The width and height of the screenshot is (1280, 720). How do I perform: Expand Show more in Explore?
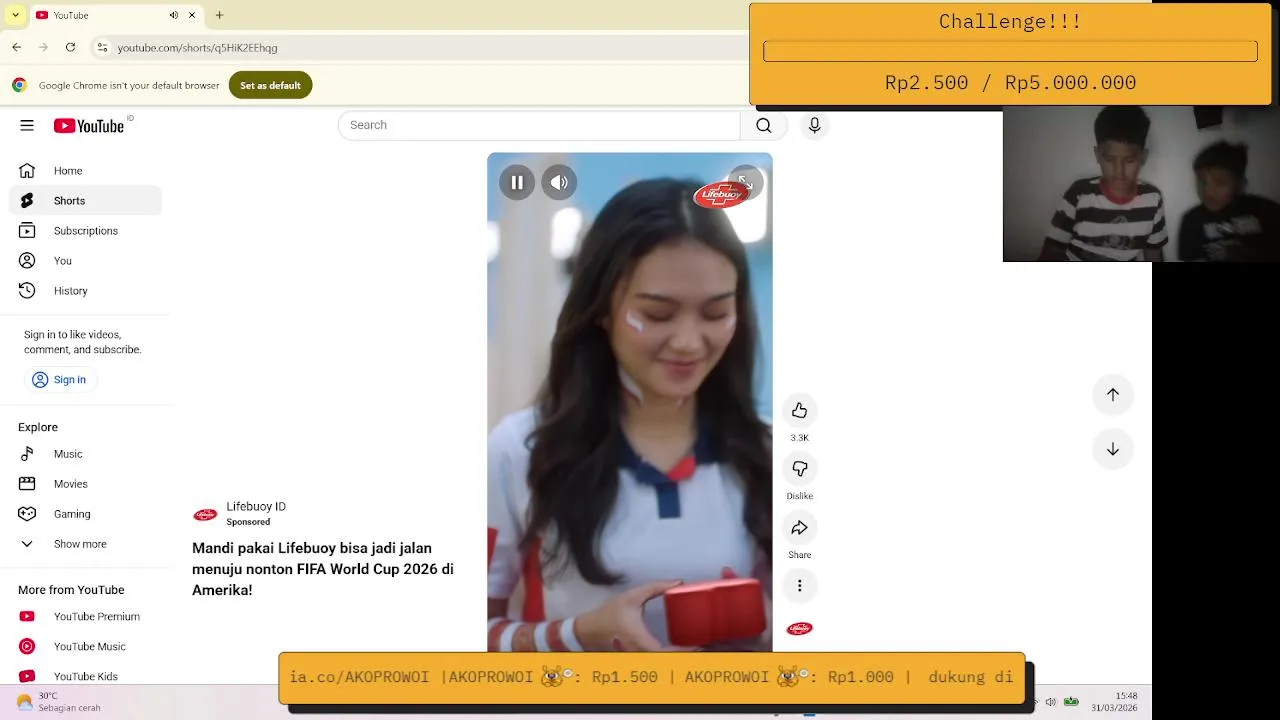click(85, 544)
